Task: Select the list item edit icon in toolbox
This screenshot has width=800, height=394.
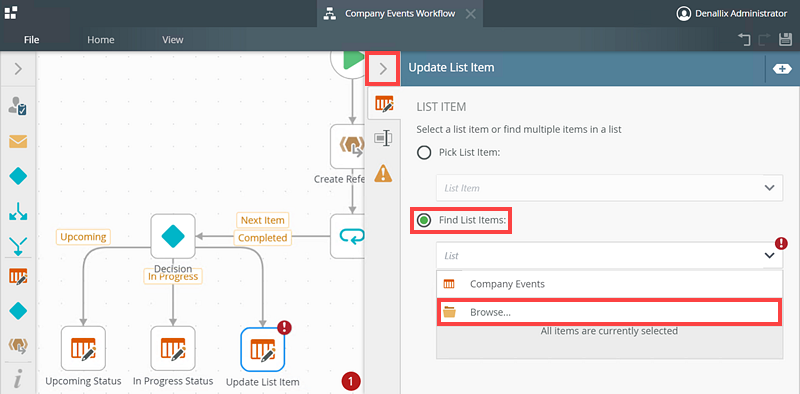Action: click(x=18, y=276)
